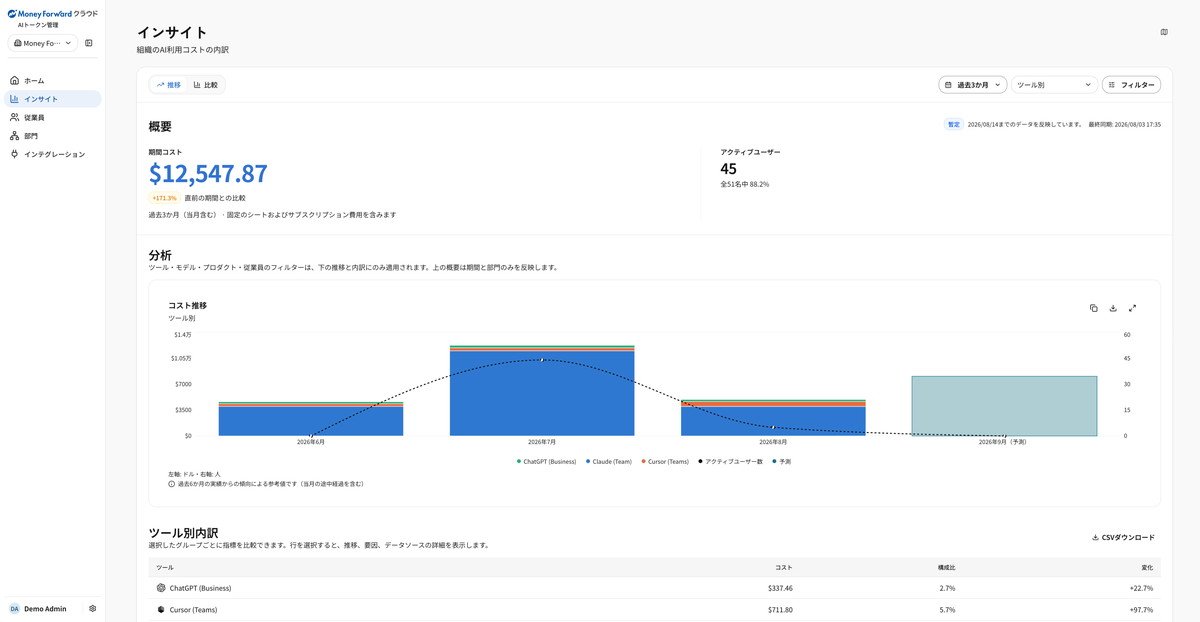Open the 過去3か月 period dropdown
1200x622 pixels.
pos(973,85)
